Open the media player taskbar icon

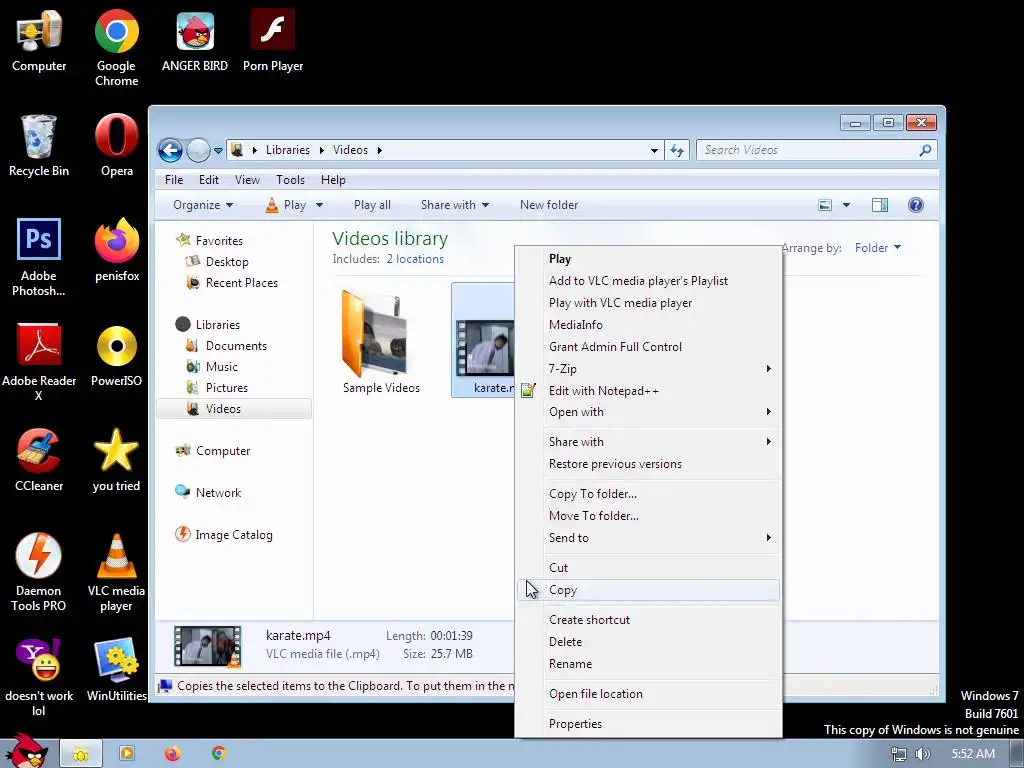click(x=127, y=754)
